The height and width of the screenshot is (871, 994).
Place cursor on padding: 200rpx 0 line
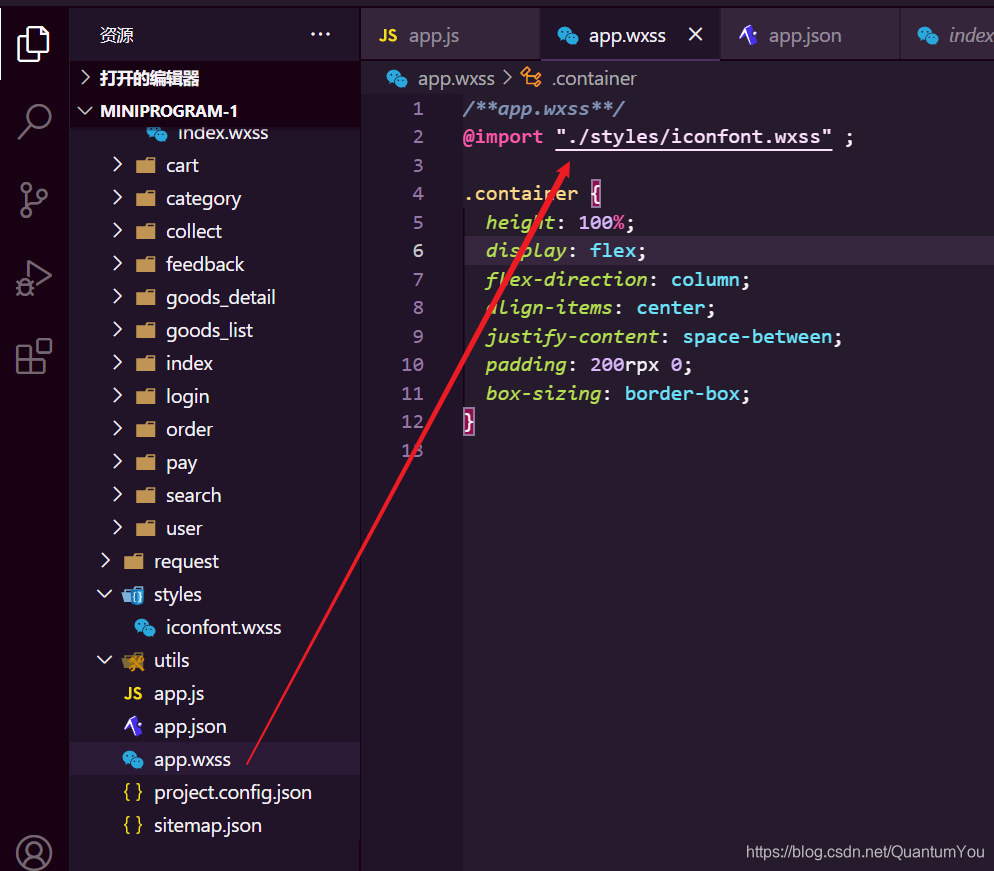[x=588, y=365]
